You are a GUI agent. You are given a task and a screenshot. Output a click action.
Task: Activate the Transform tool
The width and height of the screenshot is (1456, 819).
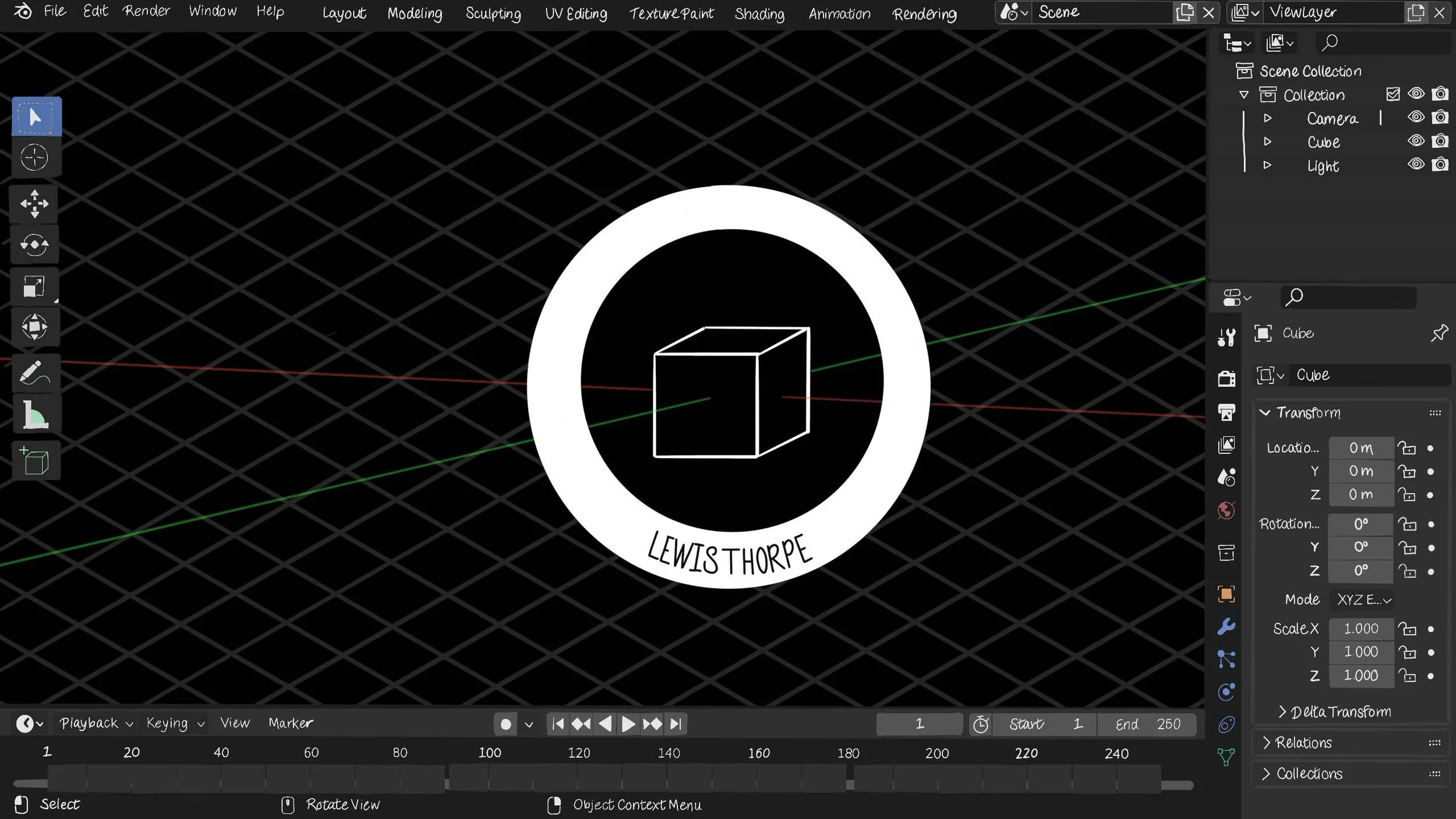click(x=34, y=327)
